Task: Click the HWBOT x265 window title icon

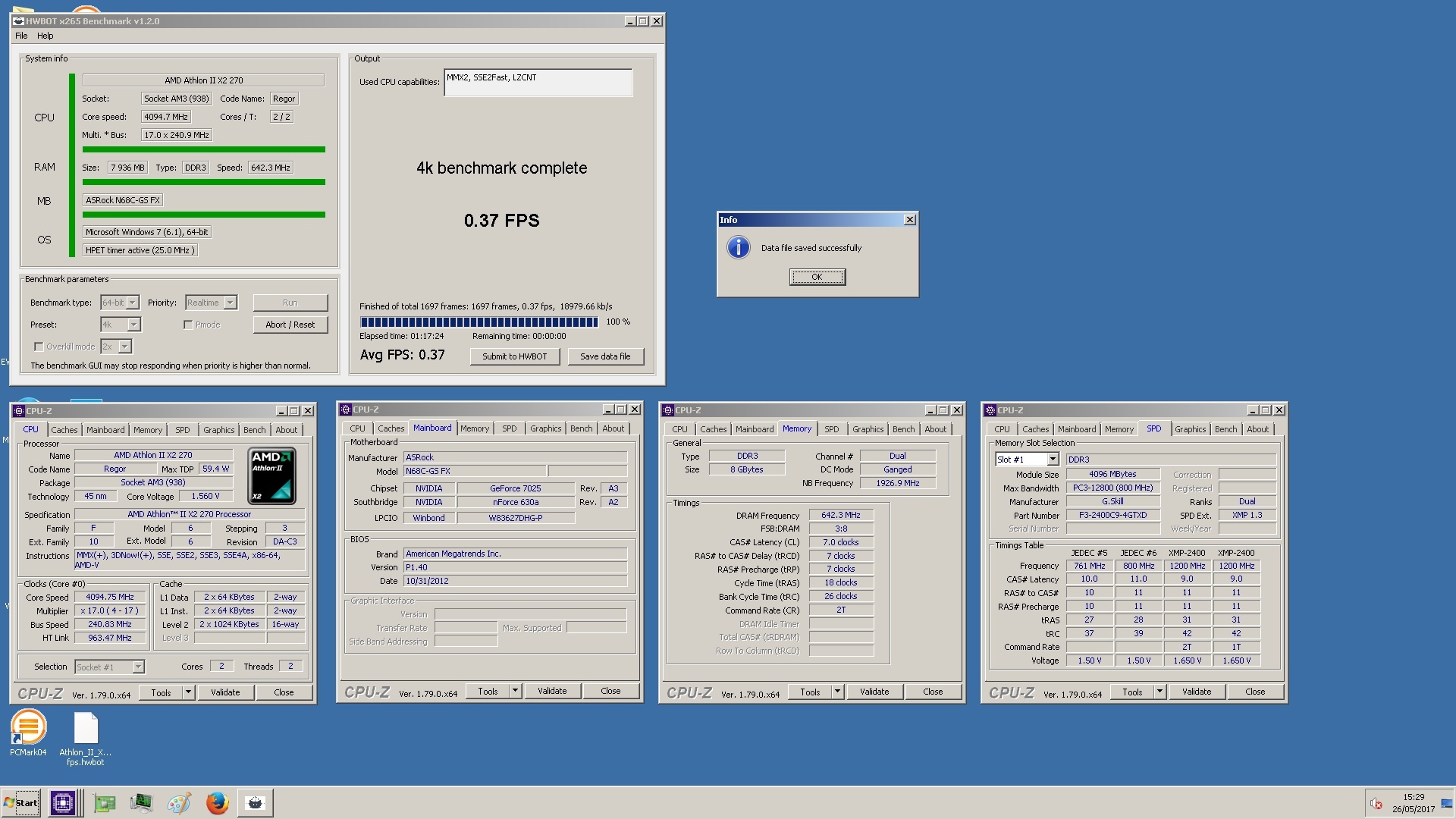Action: click(x=18, y=21)
